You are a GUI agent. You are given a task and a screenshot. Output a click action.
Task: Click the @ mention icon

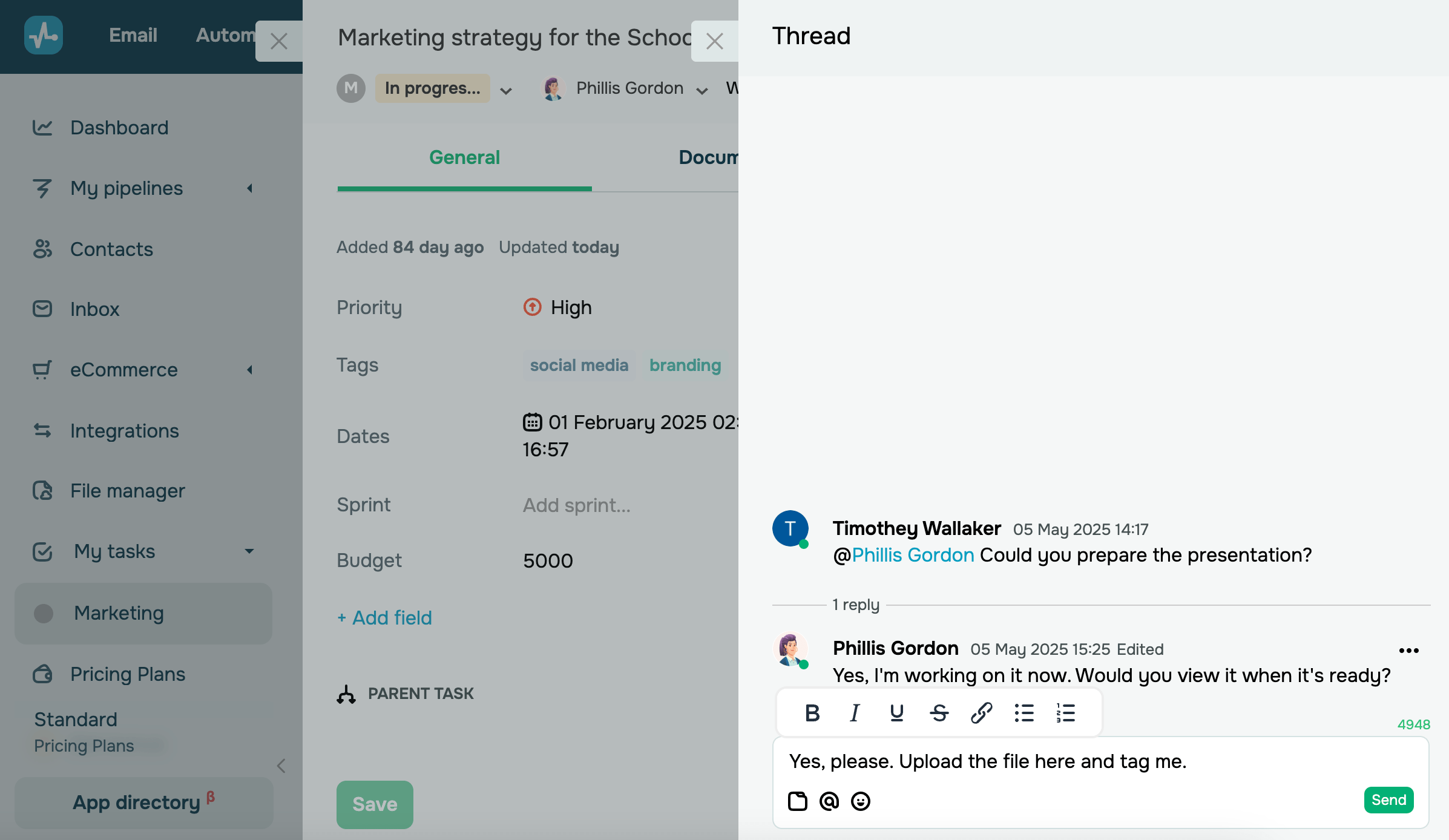coord(829,801)
